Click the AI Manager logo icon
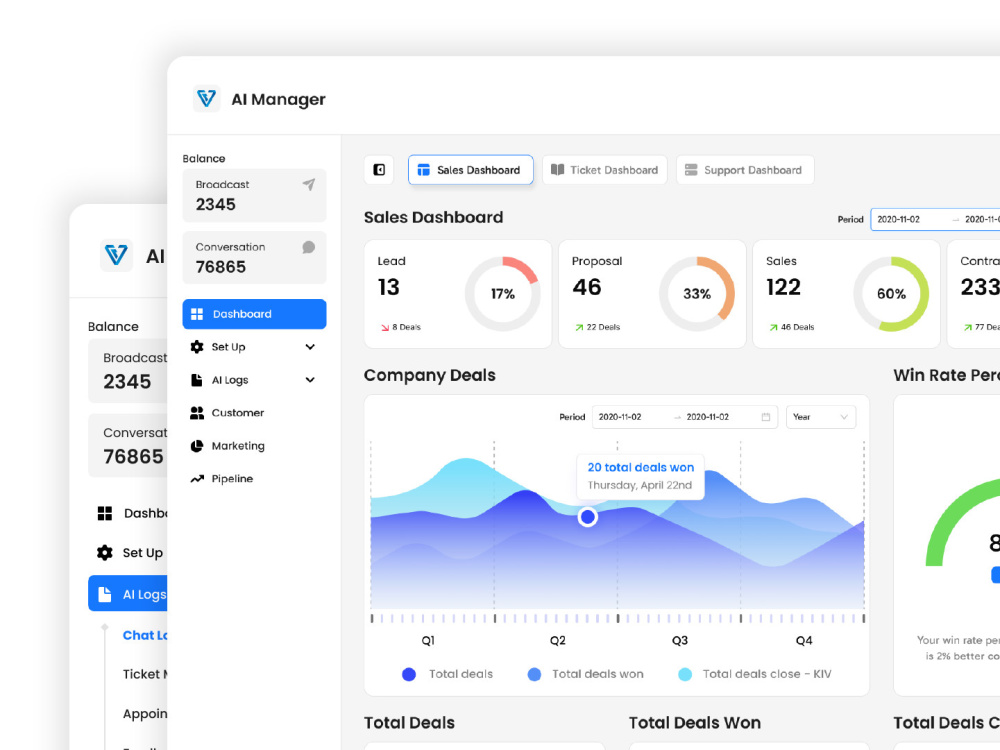1000x750 pixels. pos(206,99)
